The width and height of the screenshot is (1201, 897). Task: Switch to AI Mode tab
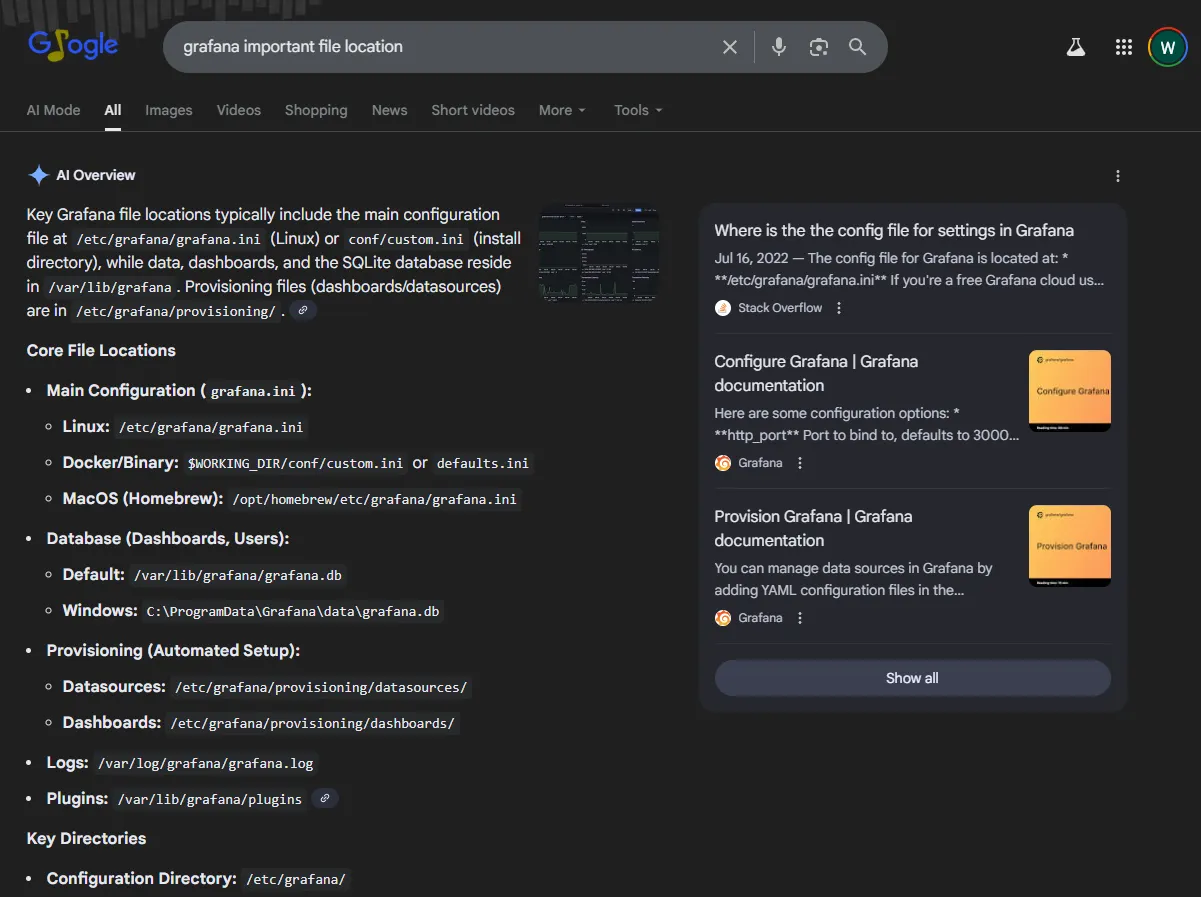pyautogui.click(x=53, y=110)
